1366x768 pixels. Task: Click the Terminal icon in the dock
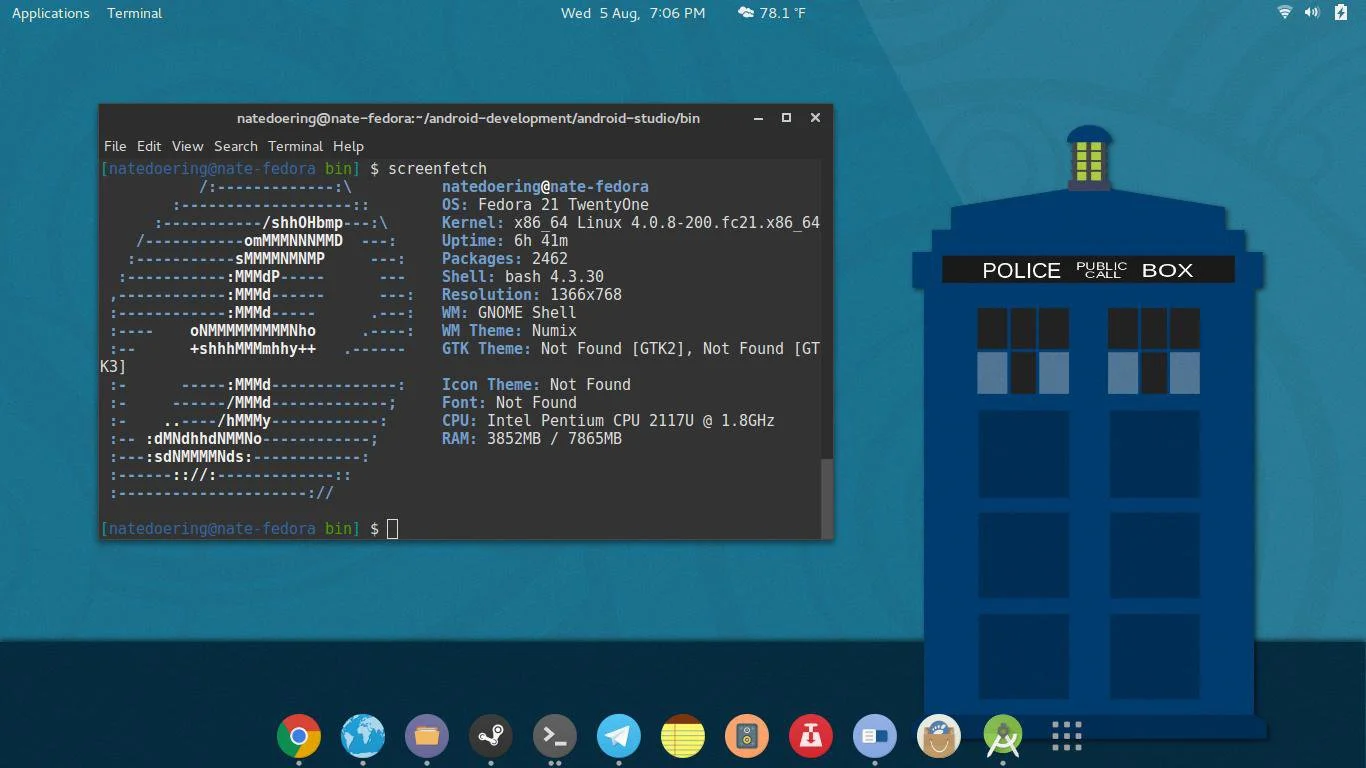555,737
